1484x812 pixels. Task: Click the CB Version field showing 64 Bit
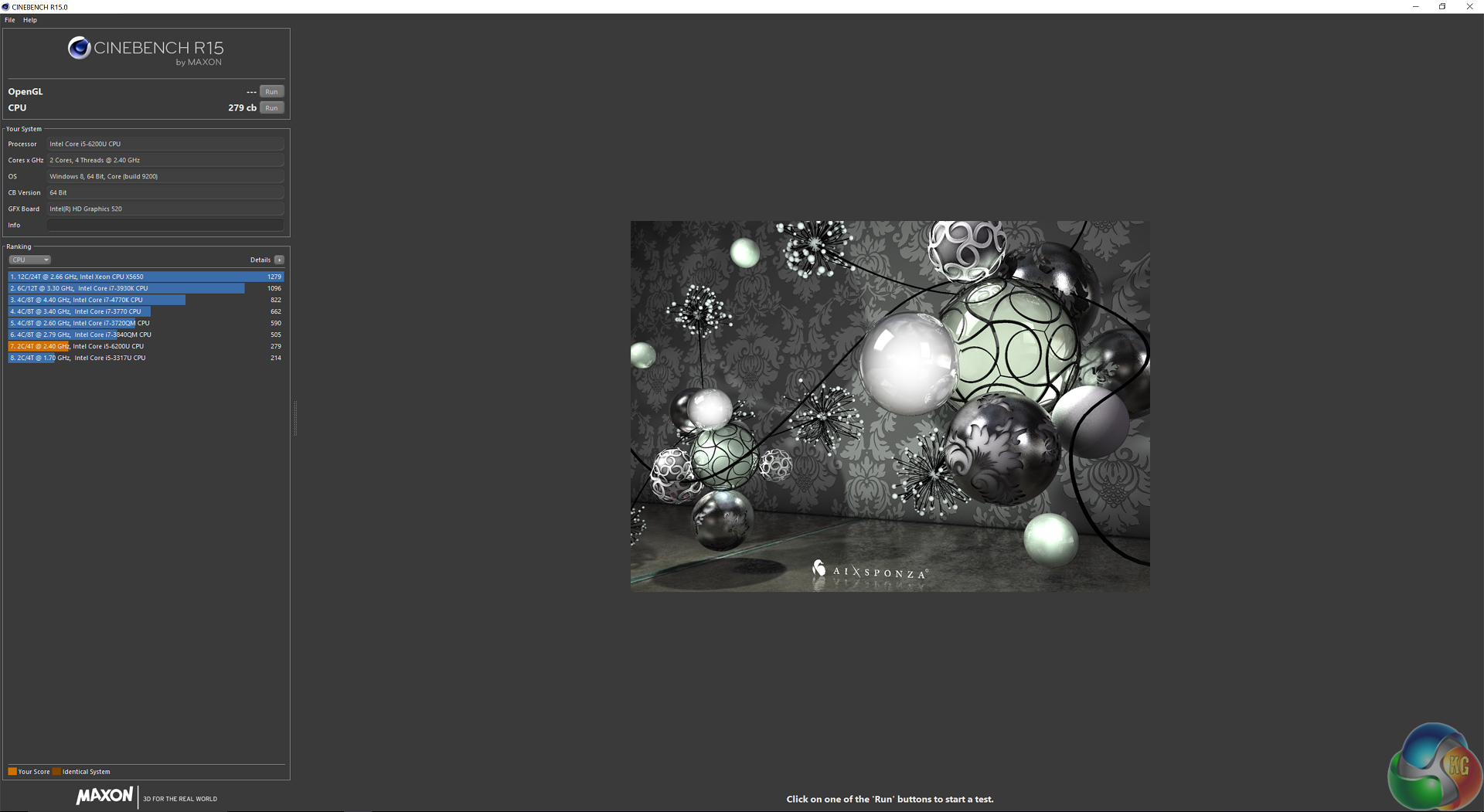pyautogui.click(x=165, y=192)
